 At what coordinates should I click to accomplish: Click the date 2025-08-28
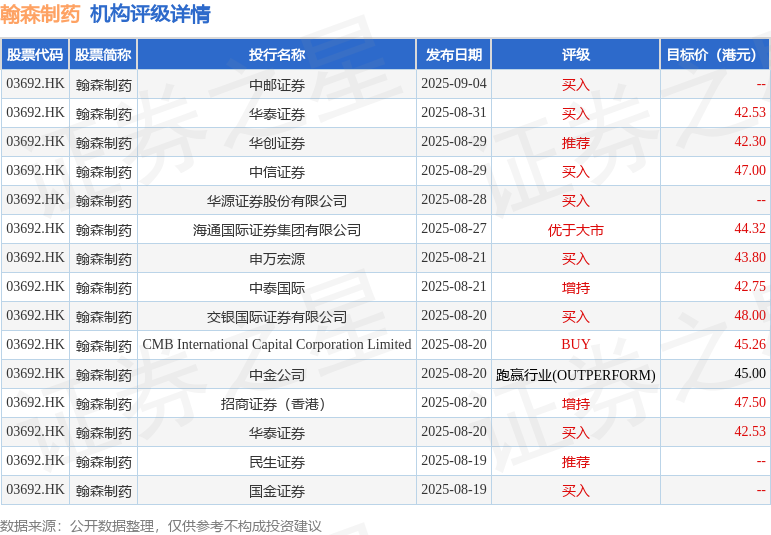click(x=454, y=200)
